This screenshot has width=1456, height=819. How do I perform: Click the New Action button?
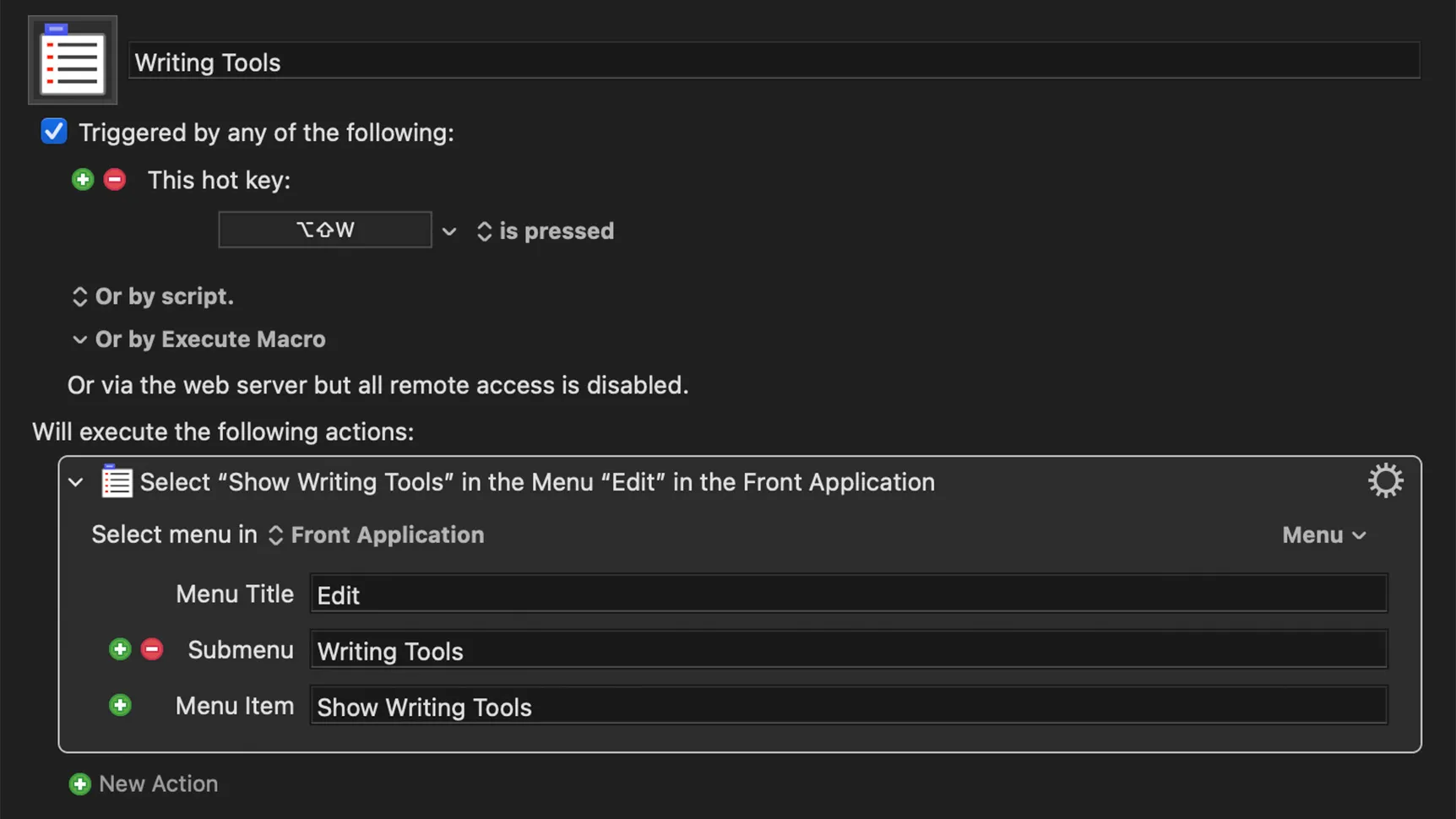coord(158,784)
